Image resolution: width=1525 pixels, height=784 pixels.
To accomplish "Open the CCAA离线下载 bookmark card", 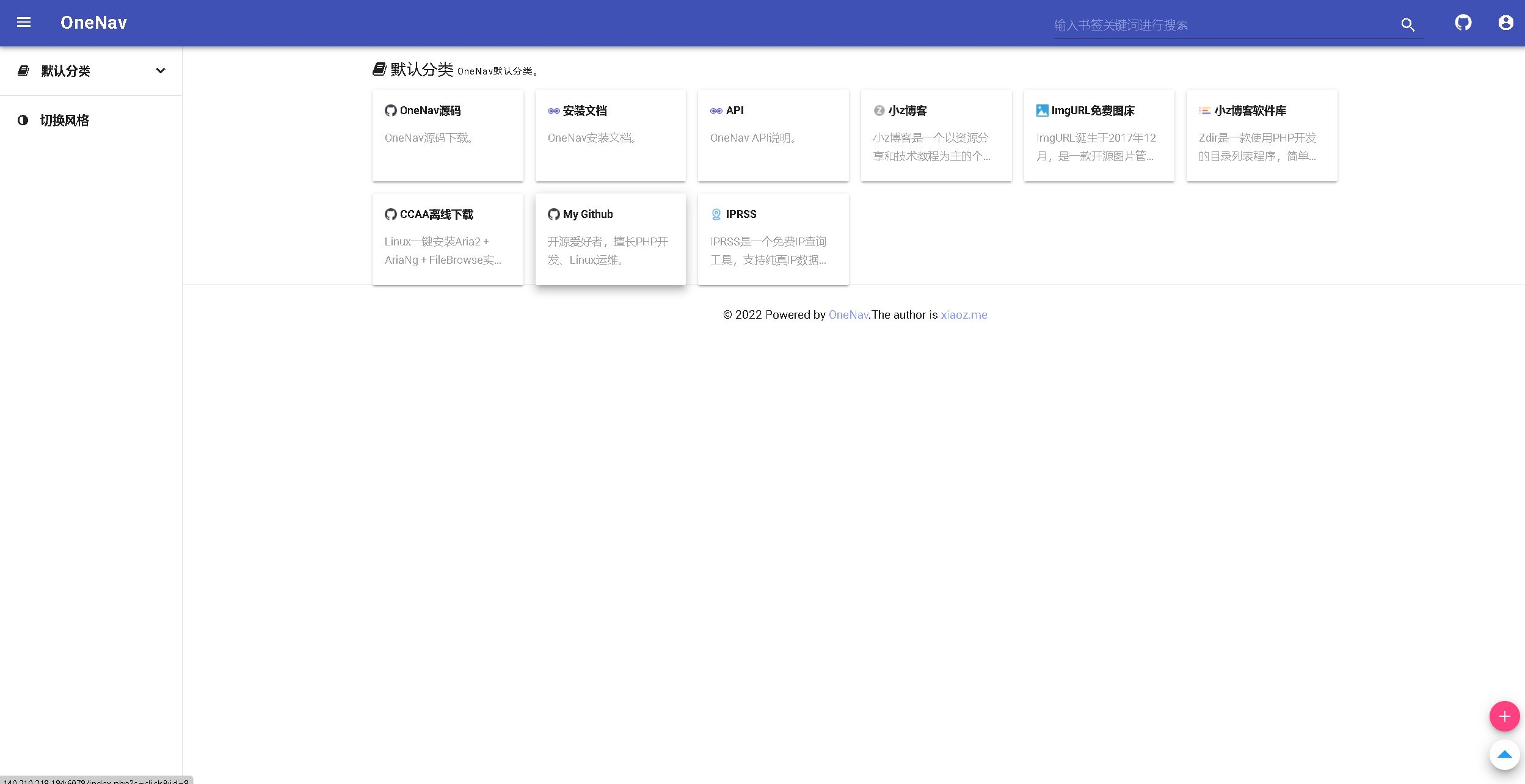I will (x=448, y=239).
